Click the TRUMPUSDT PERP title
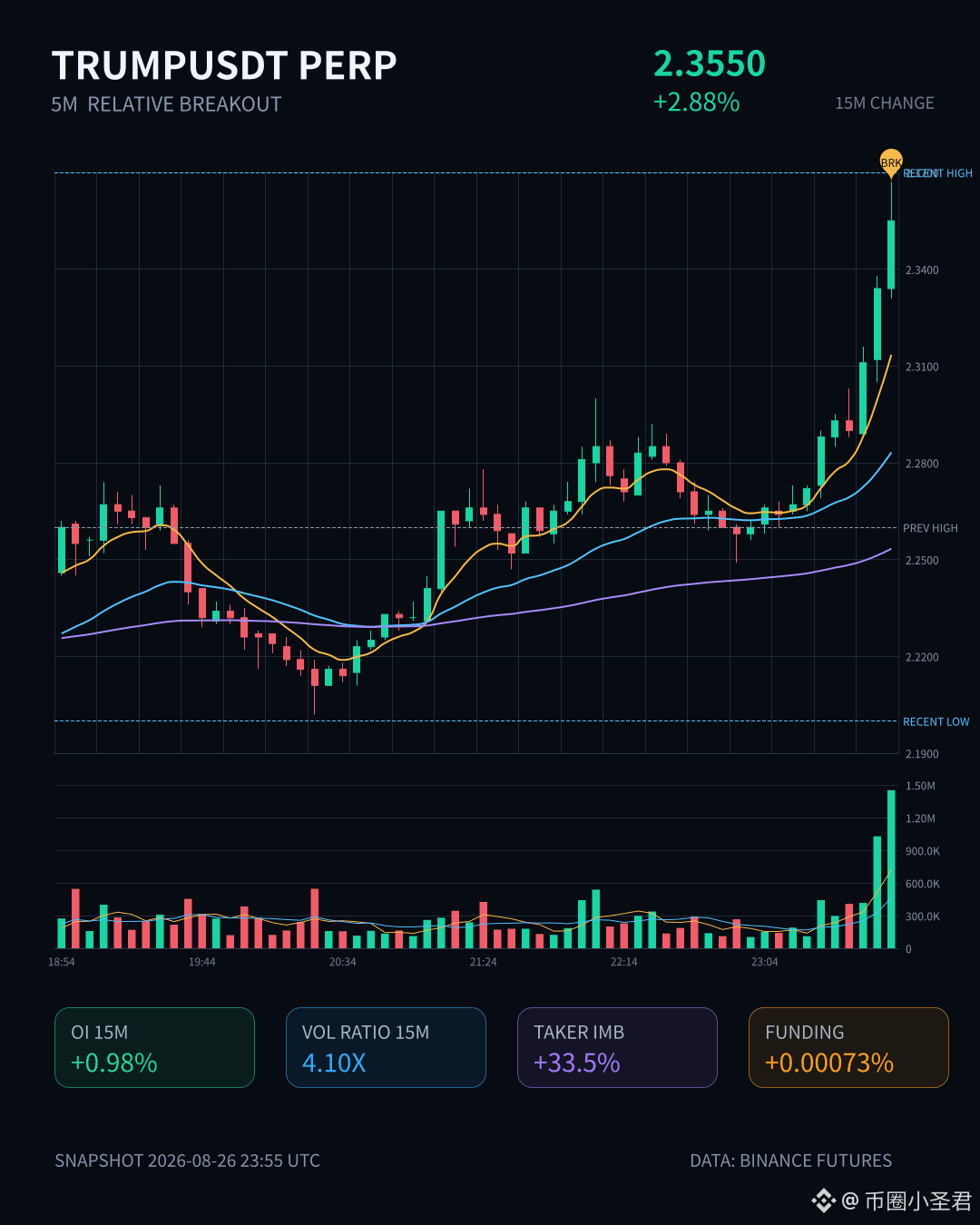 click(224, 65)
